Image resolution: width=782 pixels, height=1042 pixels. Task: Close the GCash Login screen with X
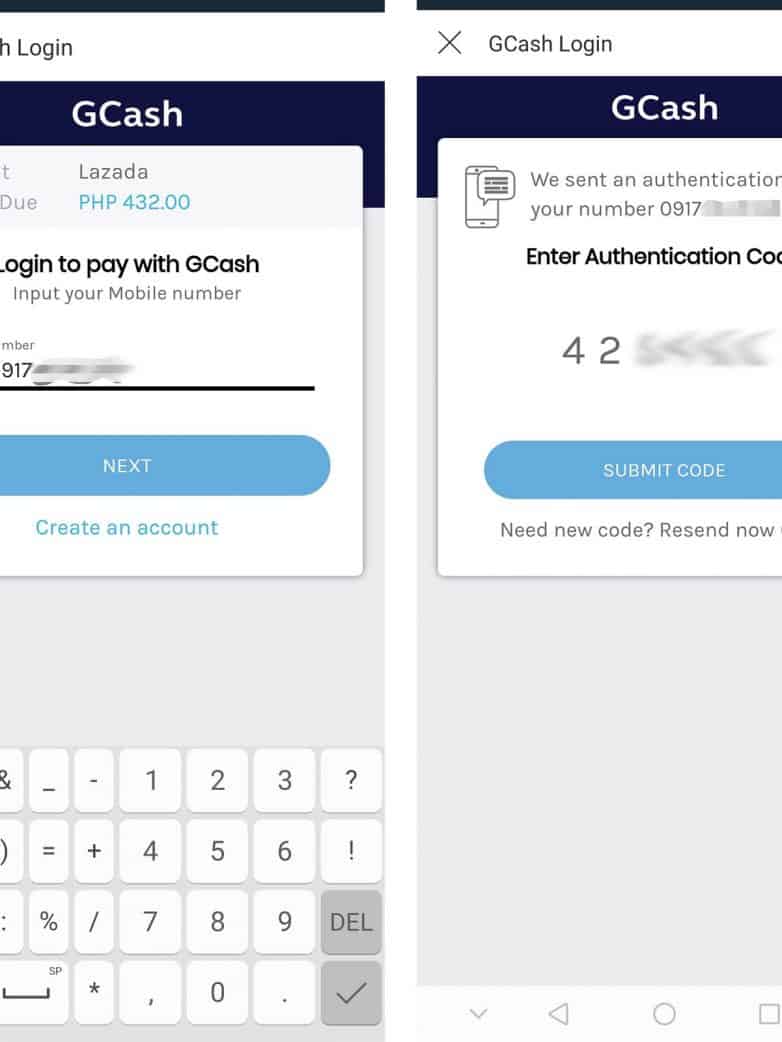450,43
